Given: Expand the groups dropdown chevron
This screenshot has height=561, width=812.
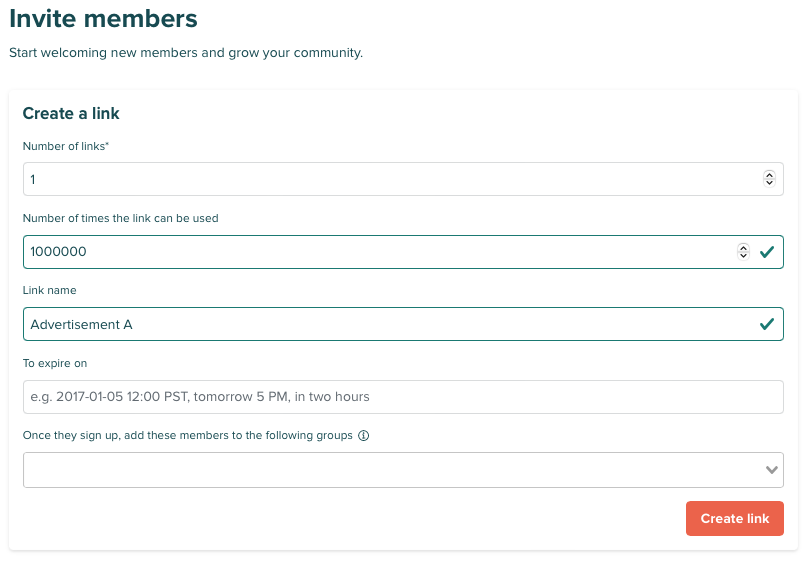Looking at the screenshot, I should click(771, 469).
